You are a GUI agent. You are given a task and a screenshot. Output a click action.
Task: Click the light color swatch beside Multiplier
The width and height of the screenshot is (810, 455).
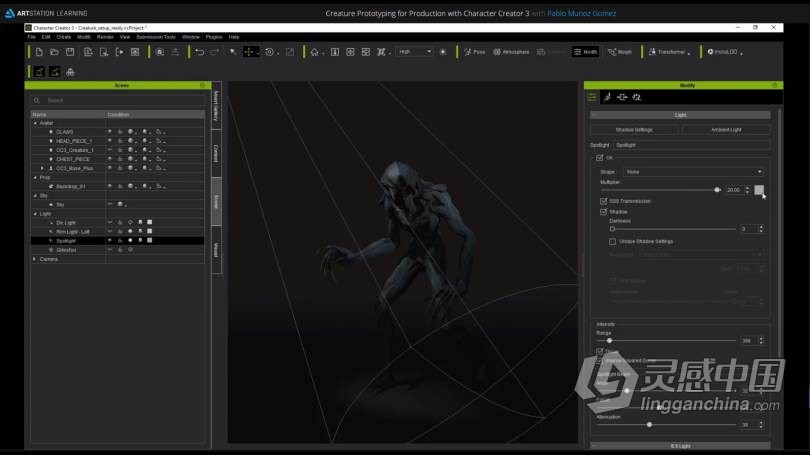point(759,190)
